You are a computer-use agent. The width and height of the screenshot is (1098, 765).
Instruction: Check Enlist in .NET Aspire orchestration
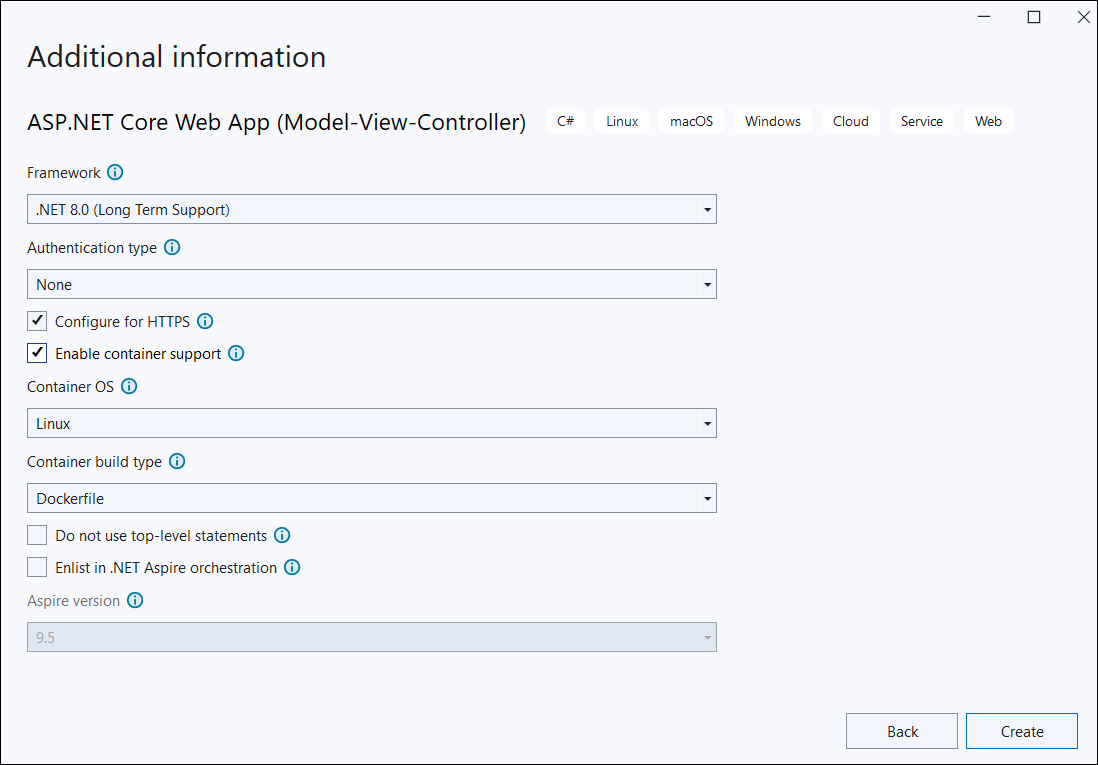tap(37, 567)
